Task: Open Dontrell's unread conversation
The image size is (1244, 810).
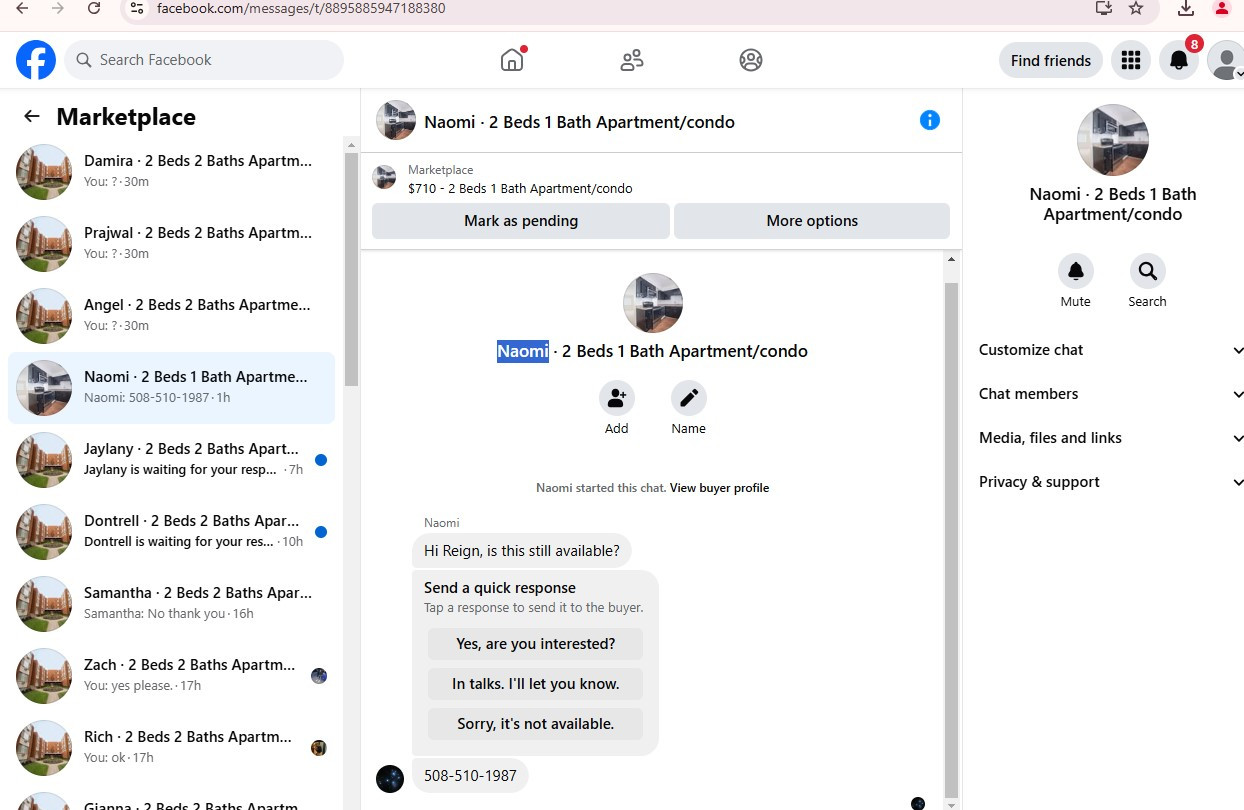Action: 171,532
